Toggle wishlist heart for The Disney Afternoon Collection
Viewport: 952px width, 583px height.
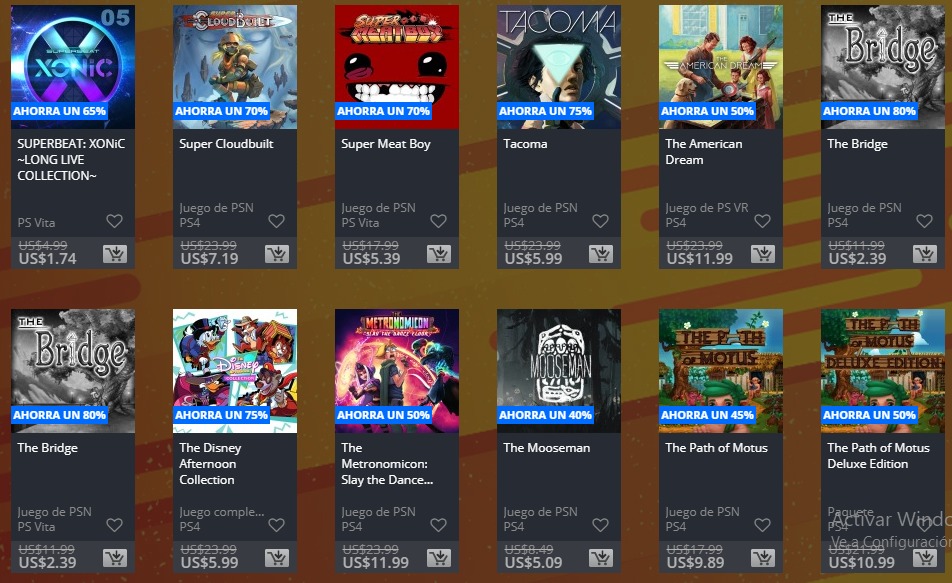276,525
